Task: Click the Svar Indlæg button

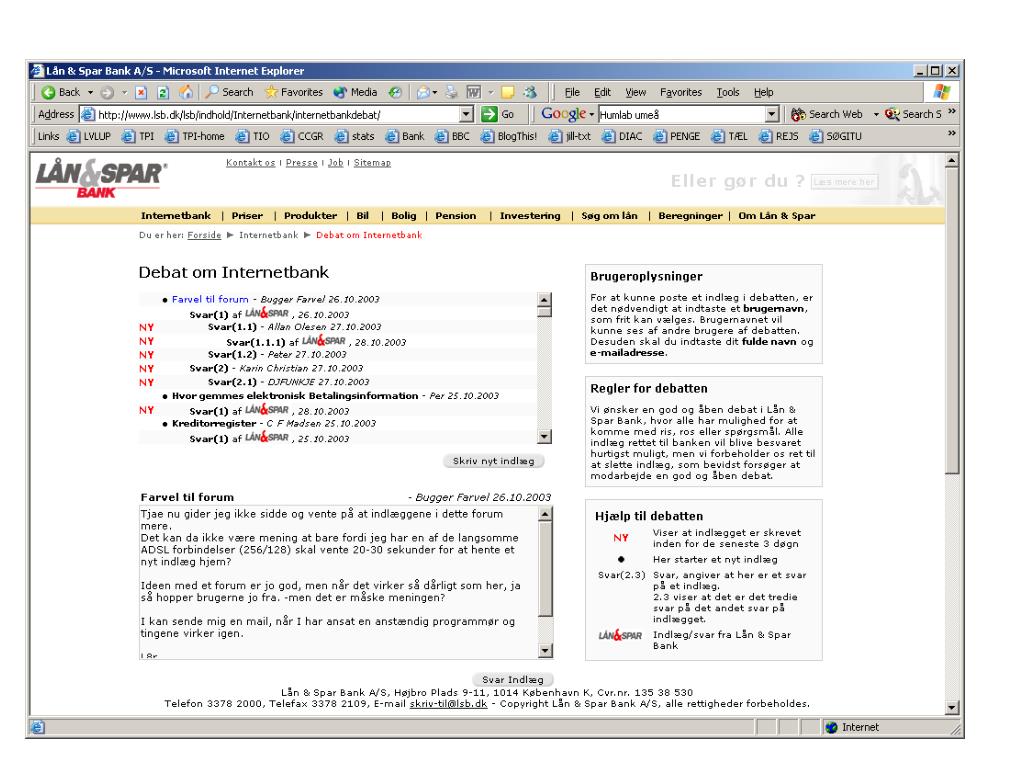Action: pyautogui.click(x=513, y=680)
